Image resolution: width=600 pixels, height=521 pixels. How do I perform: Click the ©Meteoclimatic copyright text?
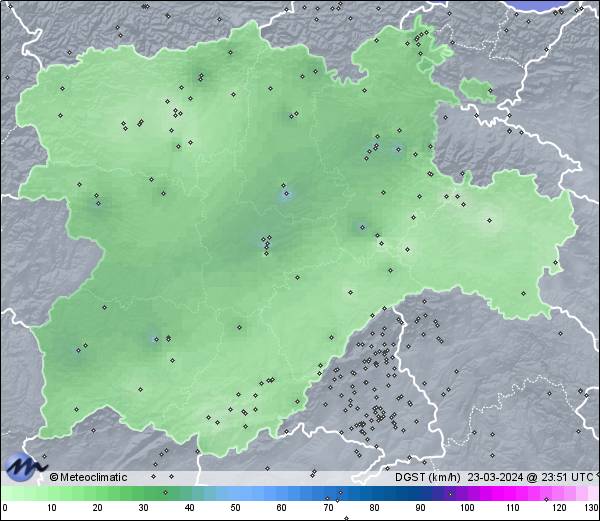click(x=88, y=477)
